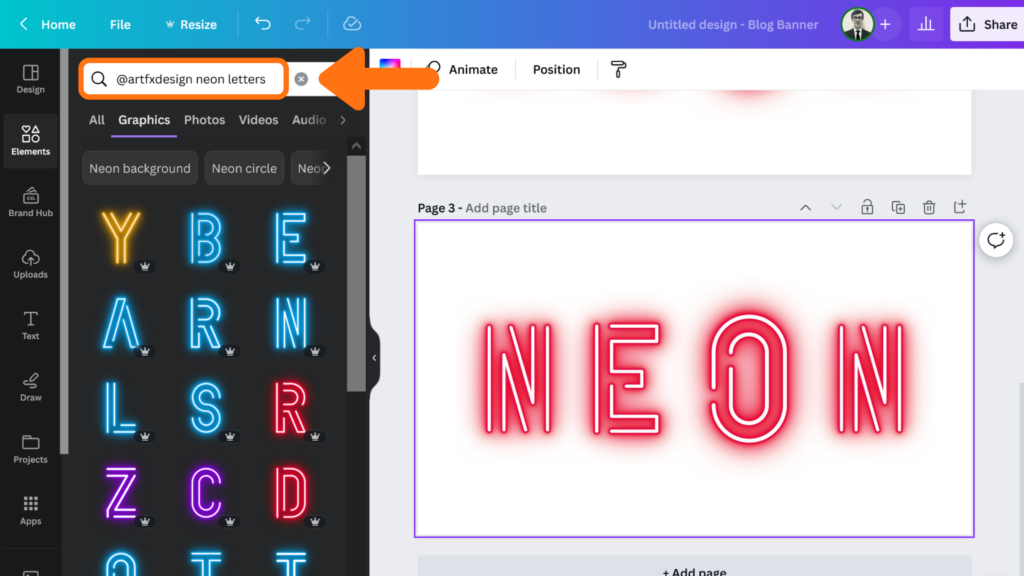Image resolution: width=1024 pixels, height=576 pixels.
Task: Add the blue neon R graphic
Action: point(206,323)
